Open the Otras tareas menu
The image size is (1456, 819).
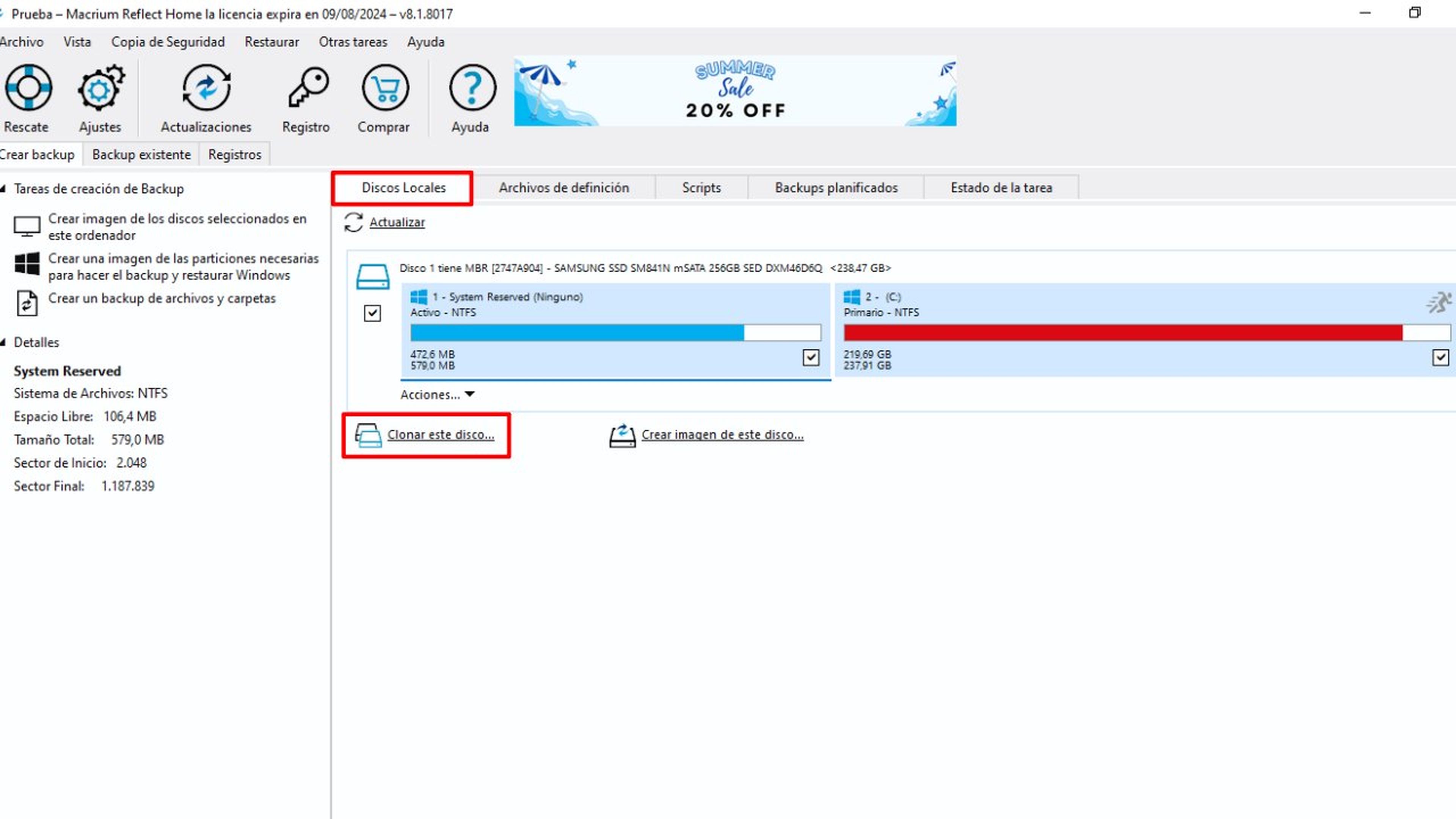[x=353, y=42]
